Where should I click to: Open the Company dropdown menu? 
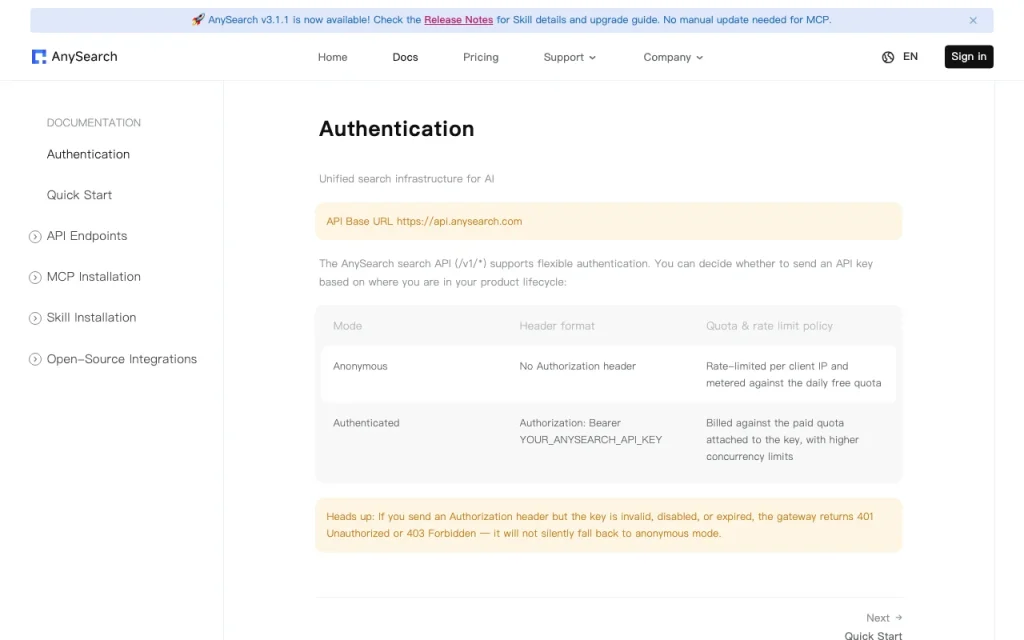[673, 57]
